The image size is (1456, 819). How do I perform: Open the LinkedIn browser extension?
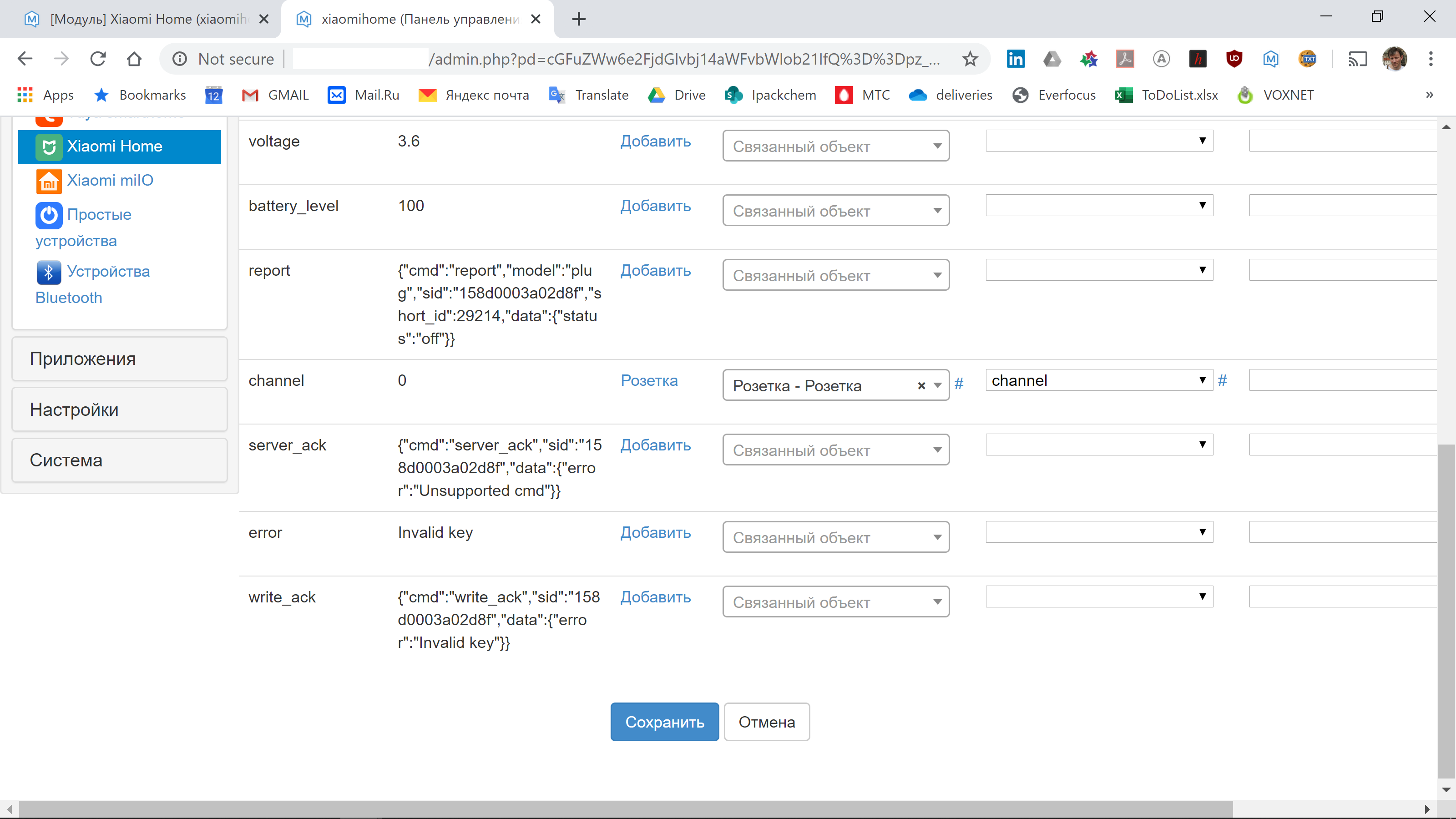pyautogui.click(x=1016, y=59)
